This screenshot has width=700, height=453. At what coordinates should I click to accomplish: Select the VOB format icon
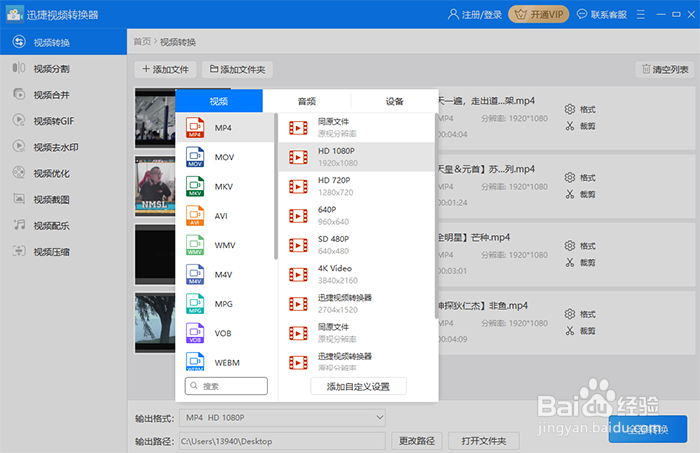pyautogui.click(x=195, y=333)
